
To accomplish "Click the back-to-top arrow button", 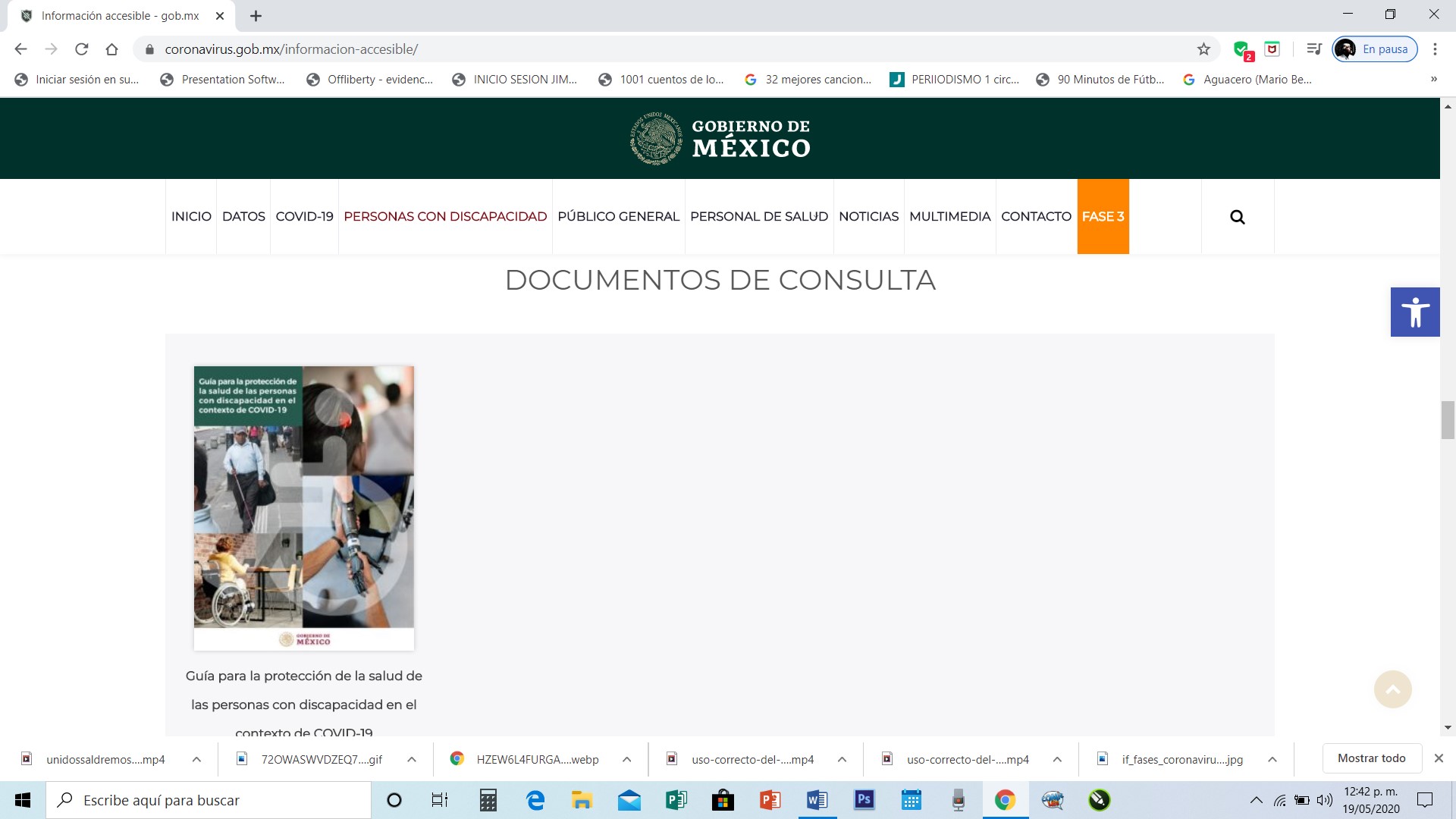I will click(x=1393, y=689).
